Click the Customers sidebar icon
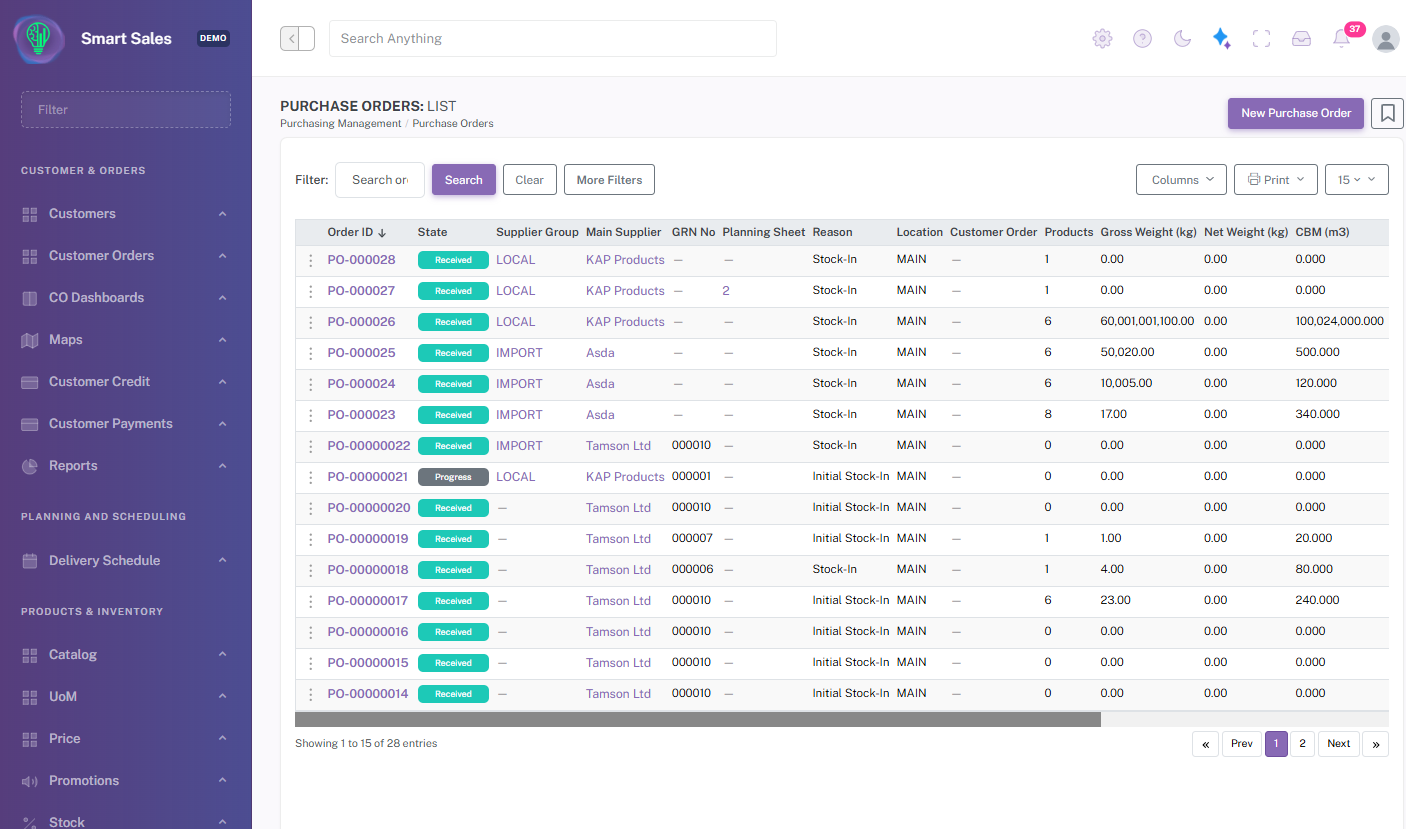The image size is (1406, 829). (30, 214)
